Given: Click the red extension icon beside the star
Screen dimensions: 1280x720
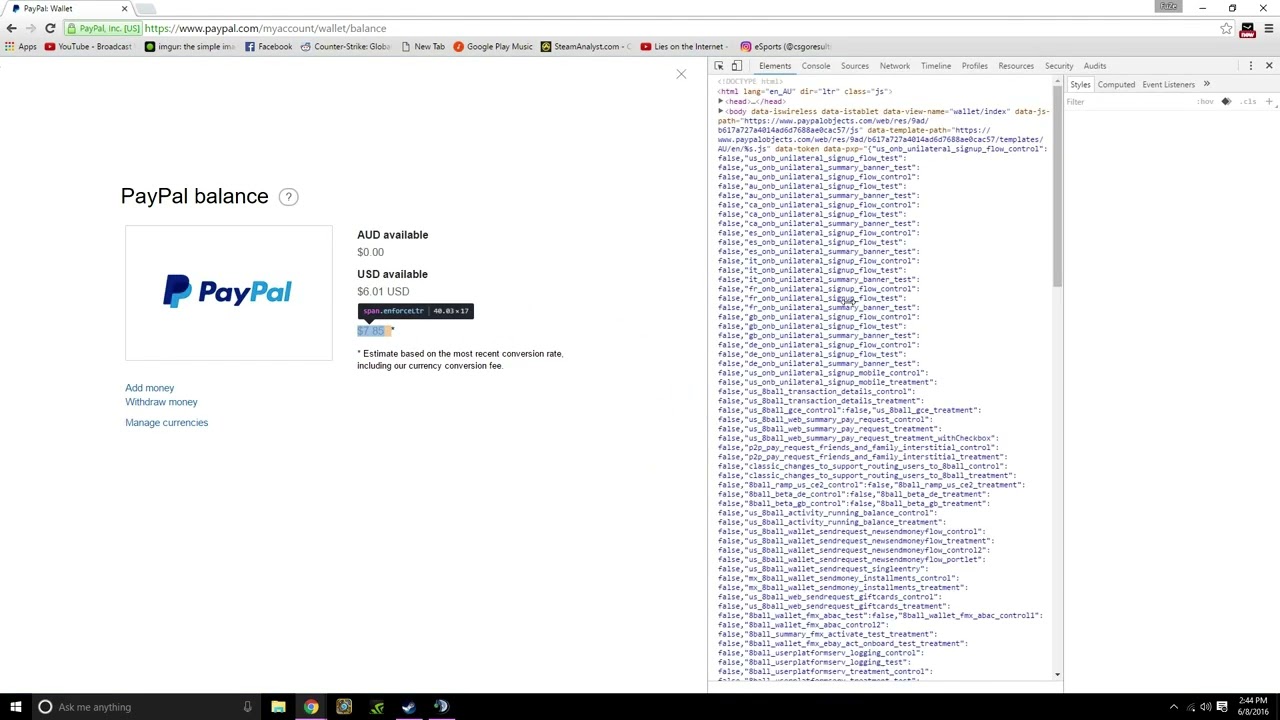Looking at the screenshot, I should point(1247,28).
